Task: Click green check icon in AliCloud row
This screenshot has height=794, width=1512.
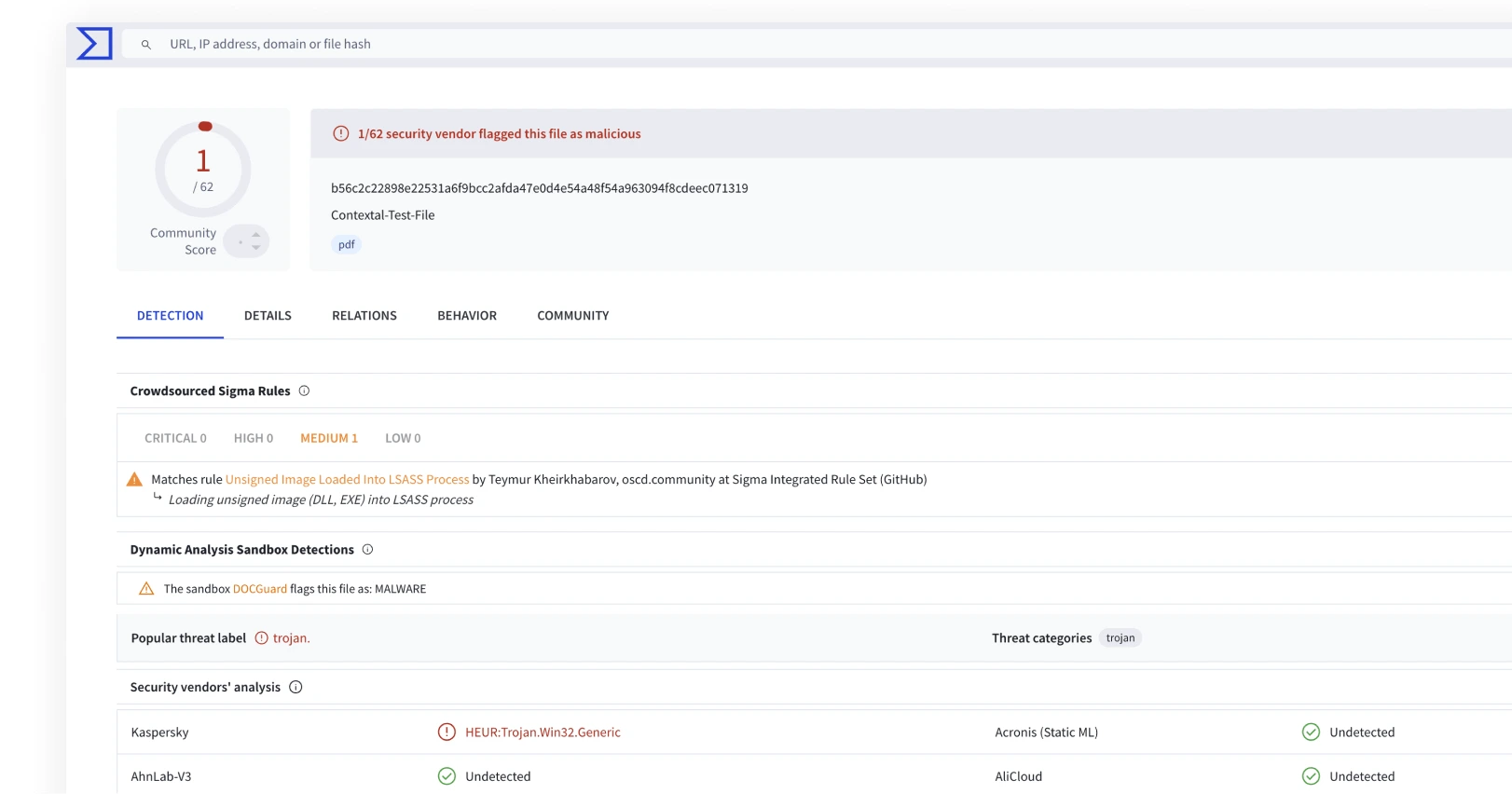Action: 1311,776
